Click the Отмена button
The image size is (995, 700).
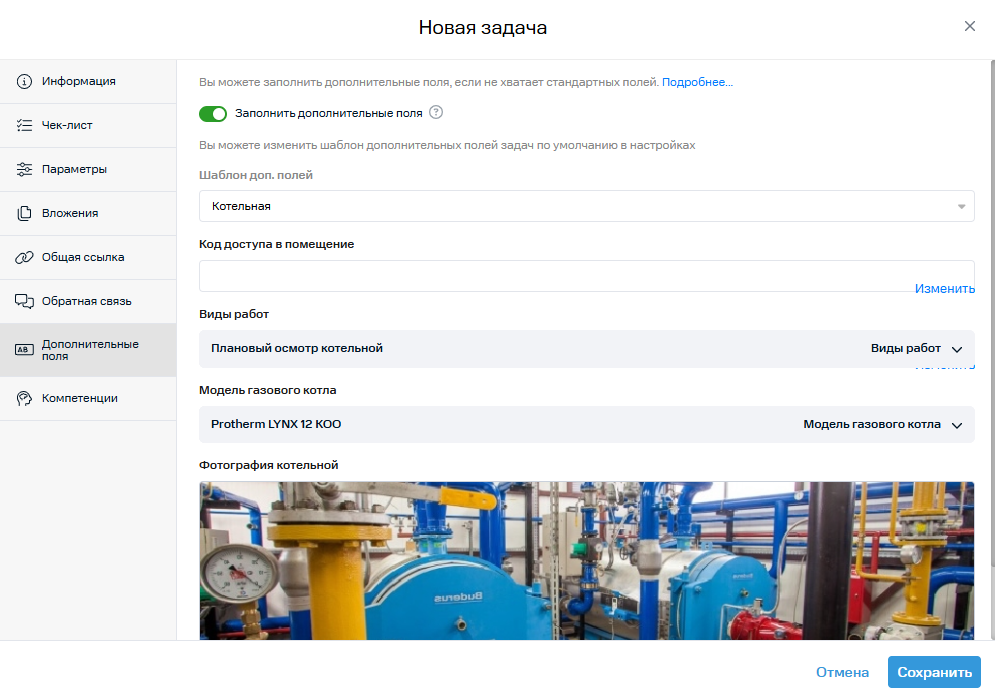click(842, 672)
